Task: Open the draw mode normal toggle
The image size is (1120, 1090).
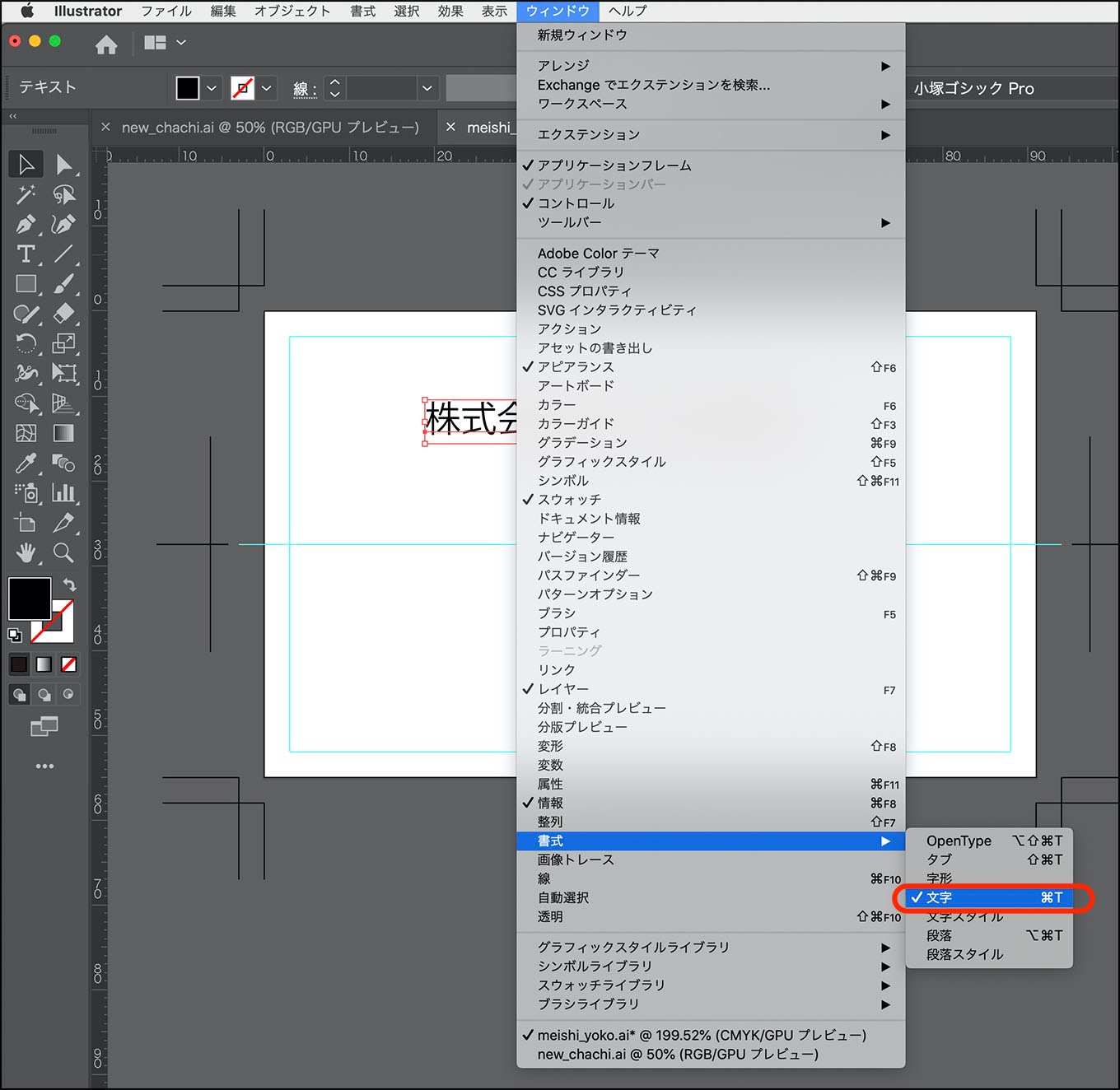Action: [19, 694]
